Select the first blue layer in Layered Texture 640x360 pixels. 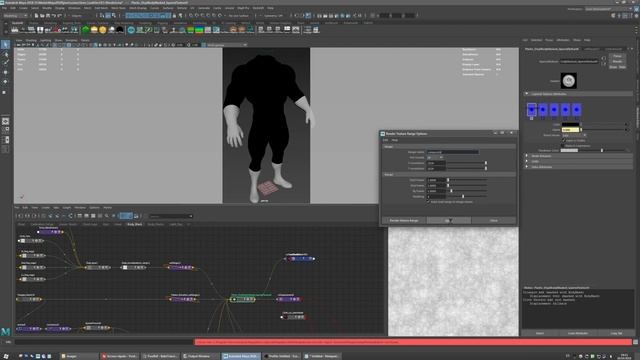[531, 109]
